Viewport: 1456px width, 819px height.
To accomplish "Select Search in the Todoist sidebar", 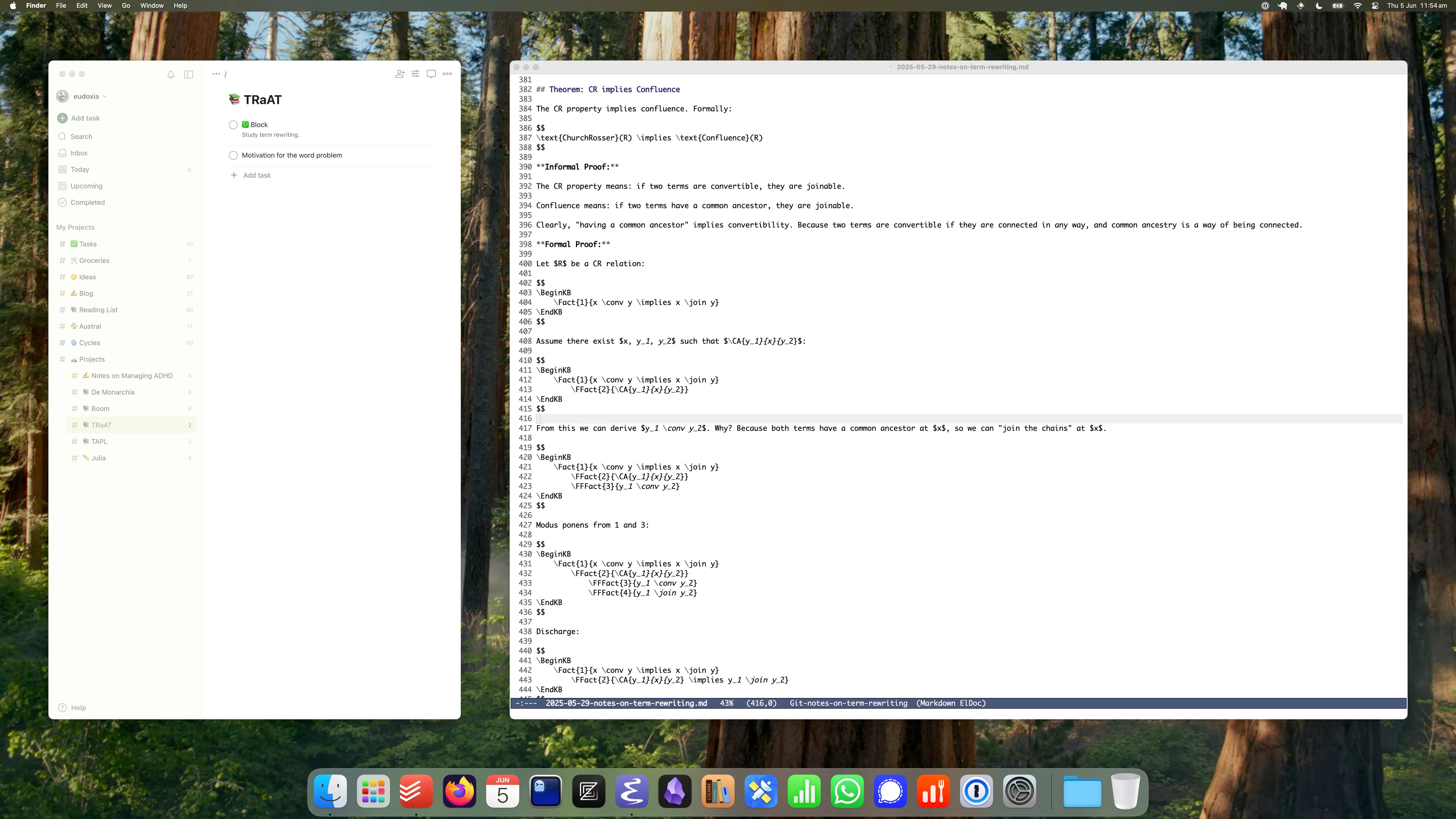I will 81,136.
